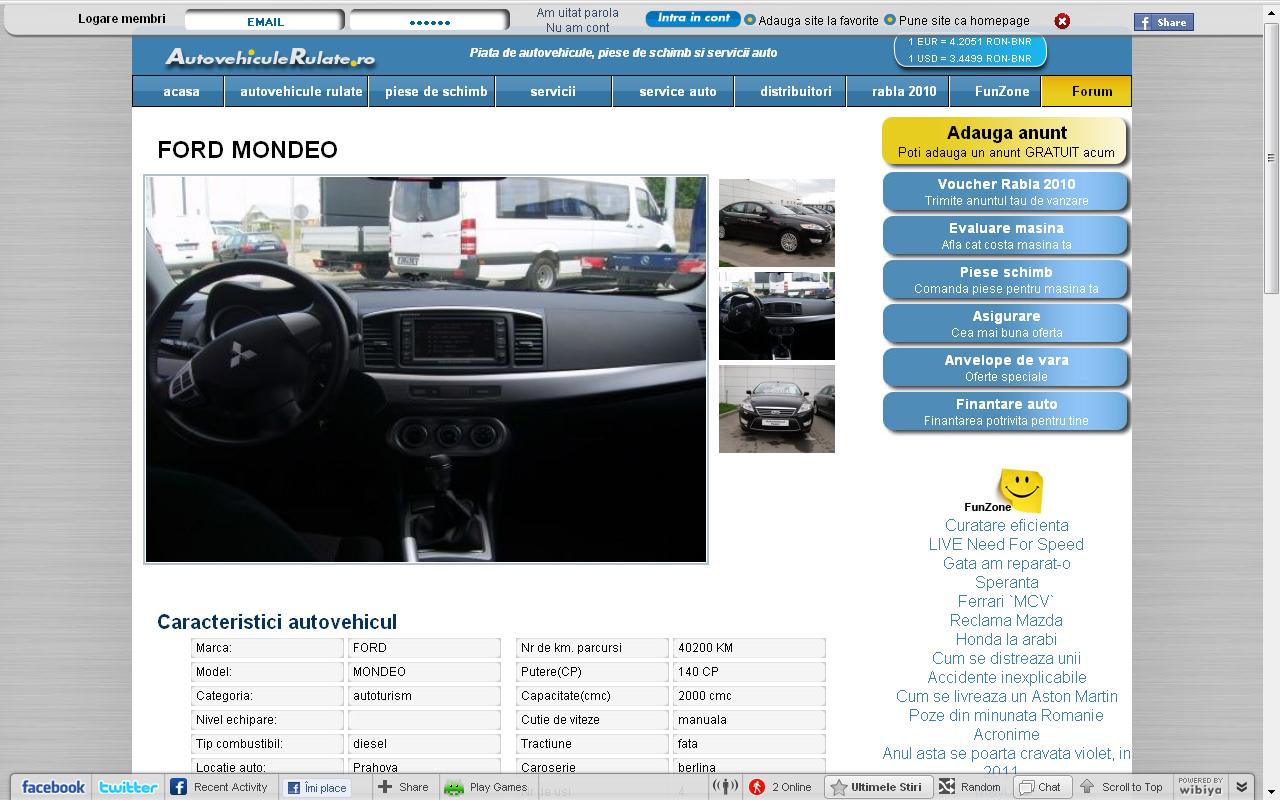Click the Play Games icon
Screen dimensions: 1280x800
[x=455, y=787]
